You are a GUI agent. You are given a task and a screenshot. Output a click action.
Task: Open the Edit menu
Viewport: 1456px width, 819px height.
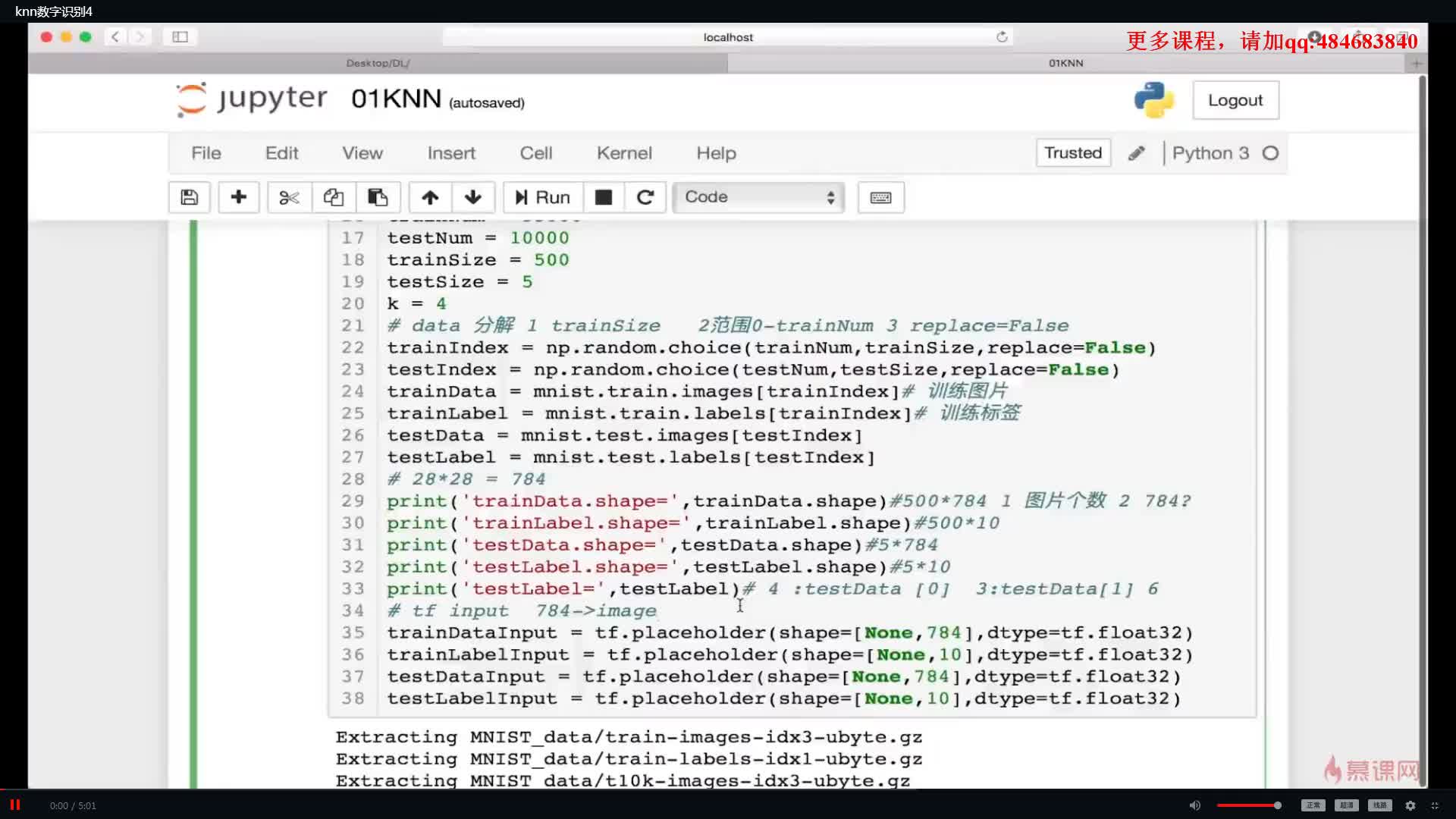click(x=281, y=153)
